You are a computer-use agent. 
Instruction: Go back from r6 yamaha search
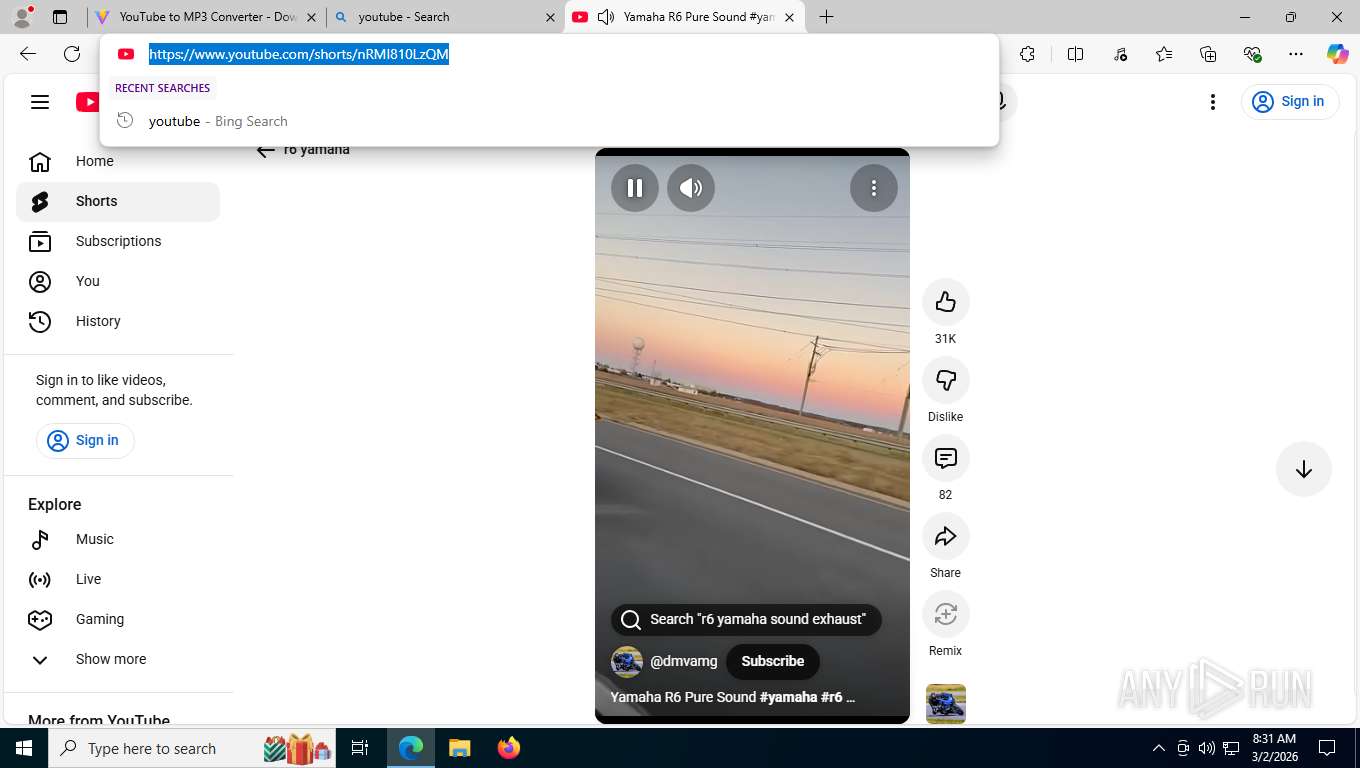pos(265,150)
